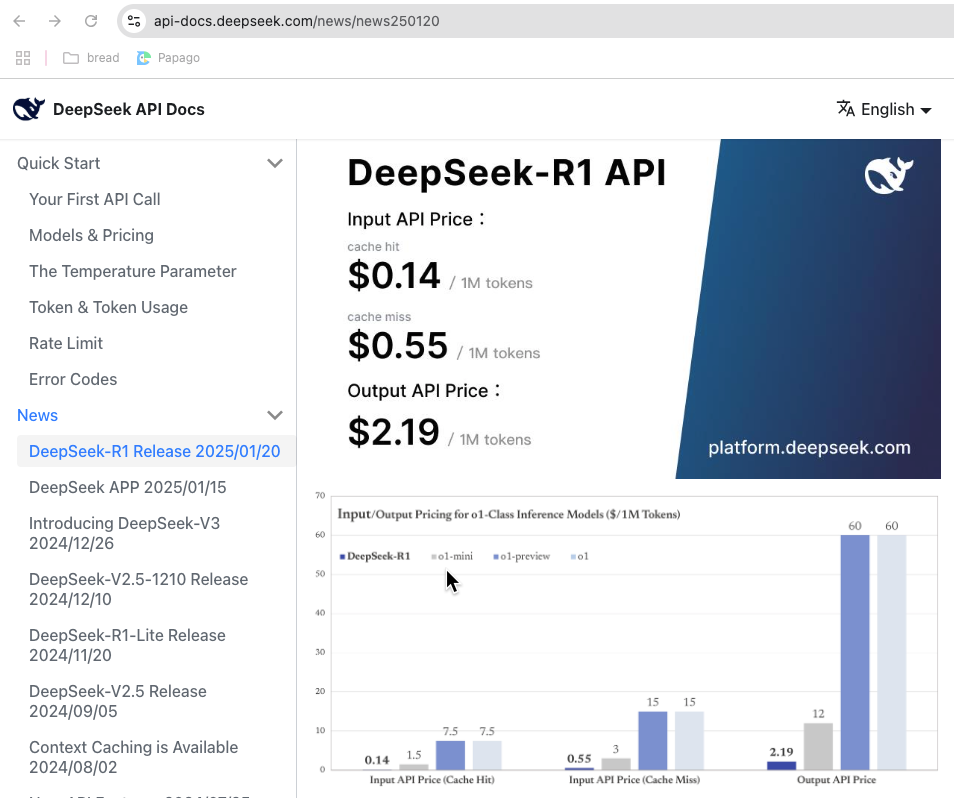This screenshot has width=954, height=798.
Task: Click the Output API Price axis label
Action: [x=837, y=780]
